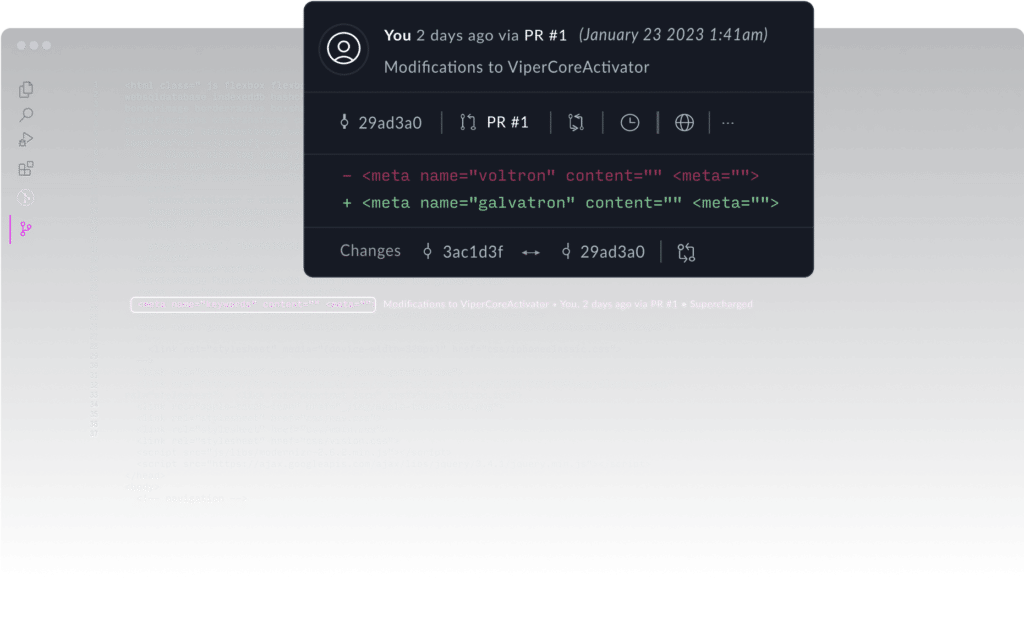
Task: Select the pink source control branch icon
Action: (x=25, y=227)
